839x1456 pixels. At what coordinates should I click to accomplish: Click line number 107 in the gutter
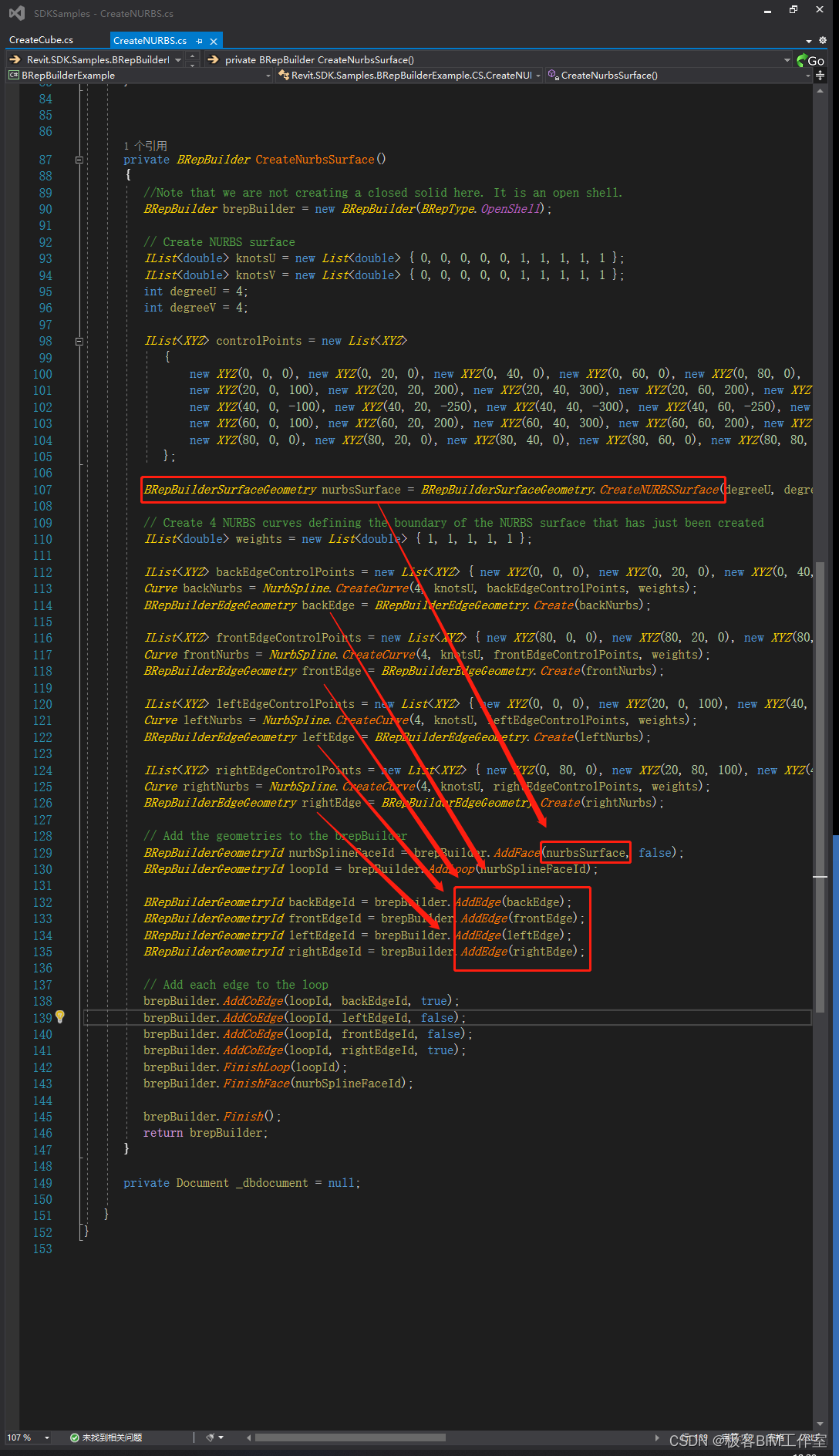click(x=42, y=490)
